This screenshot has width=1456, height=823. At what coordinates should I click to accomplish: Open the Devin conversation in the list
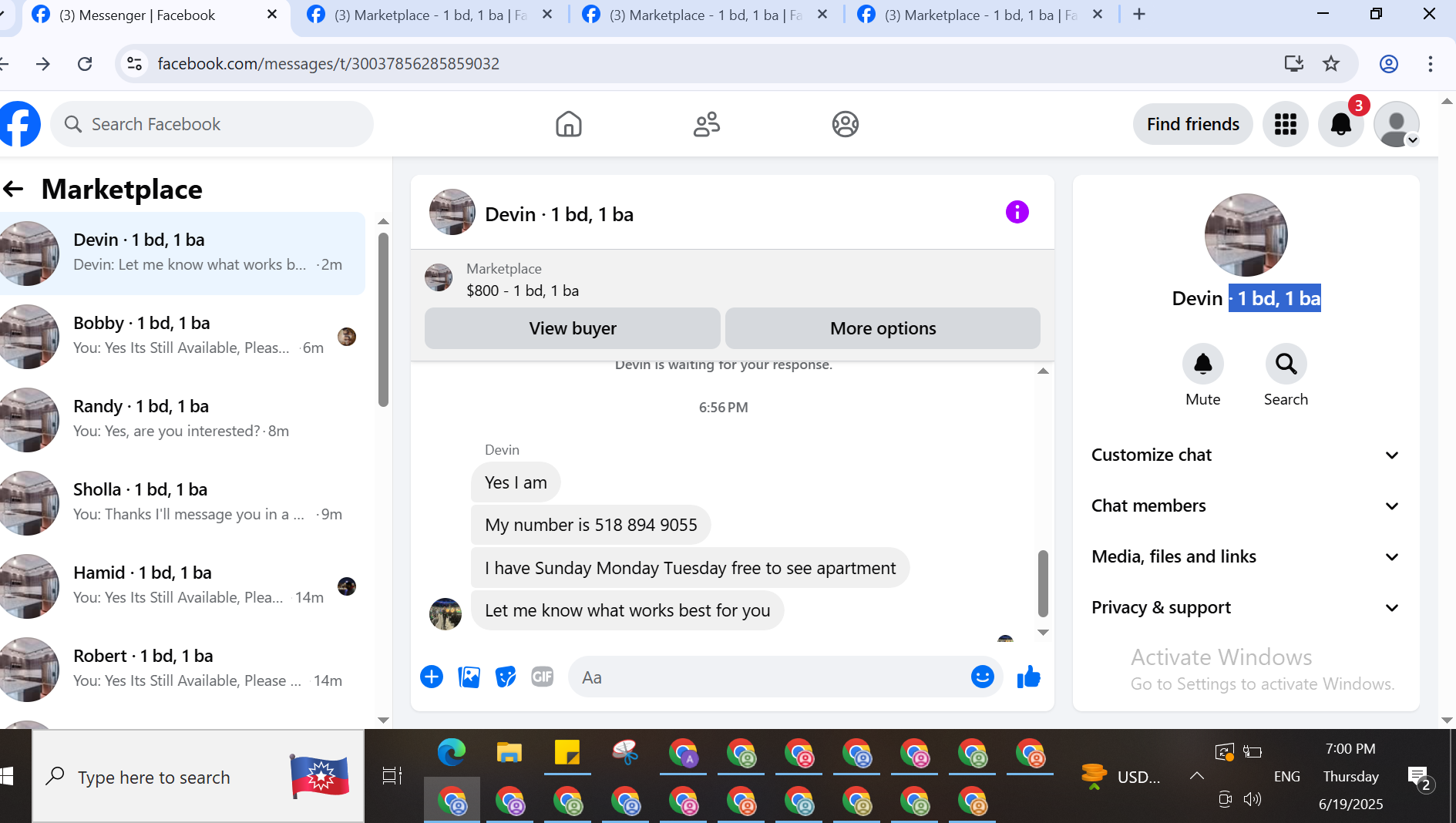[183, 253]
